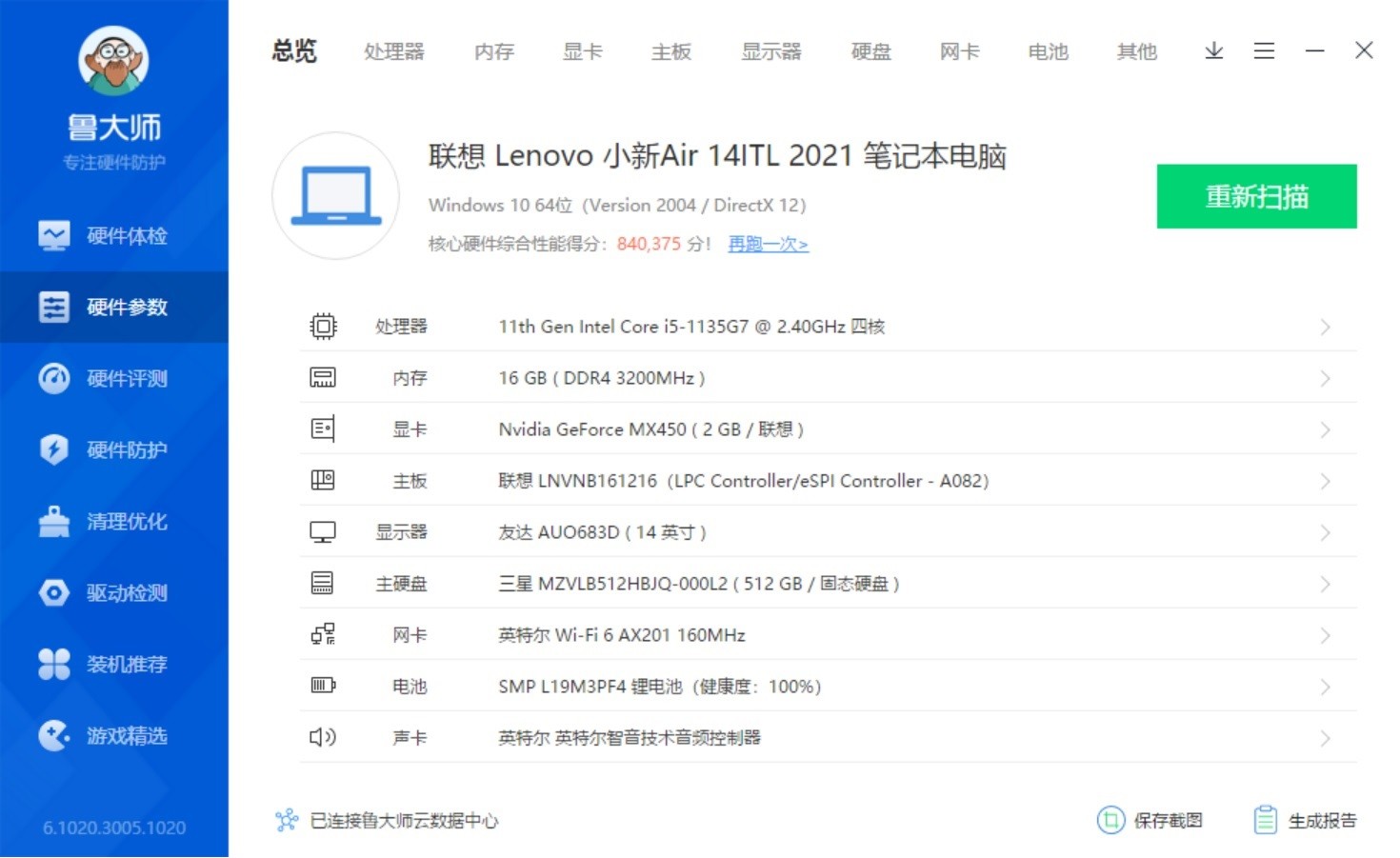The height and width of the screenshot is (858, 1400).
Task: Expand the 处理器 row chevron
Action: [x=1325, y=327]
